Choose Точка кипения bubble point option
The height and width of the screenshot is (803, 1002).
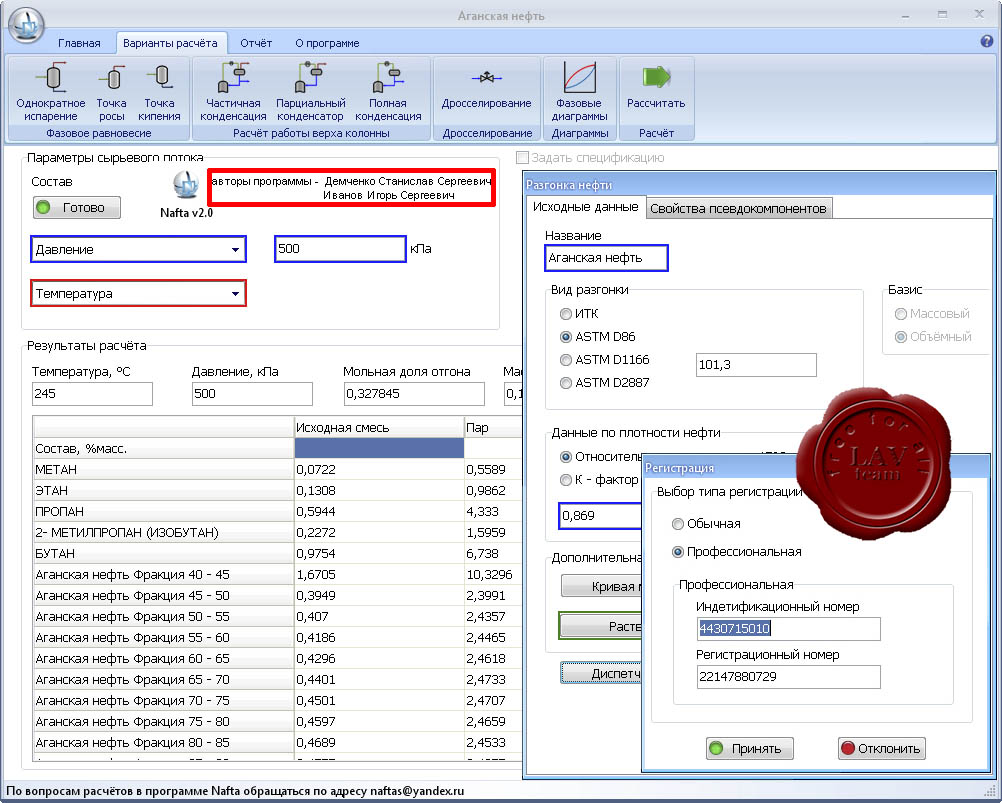click(159, 91)
